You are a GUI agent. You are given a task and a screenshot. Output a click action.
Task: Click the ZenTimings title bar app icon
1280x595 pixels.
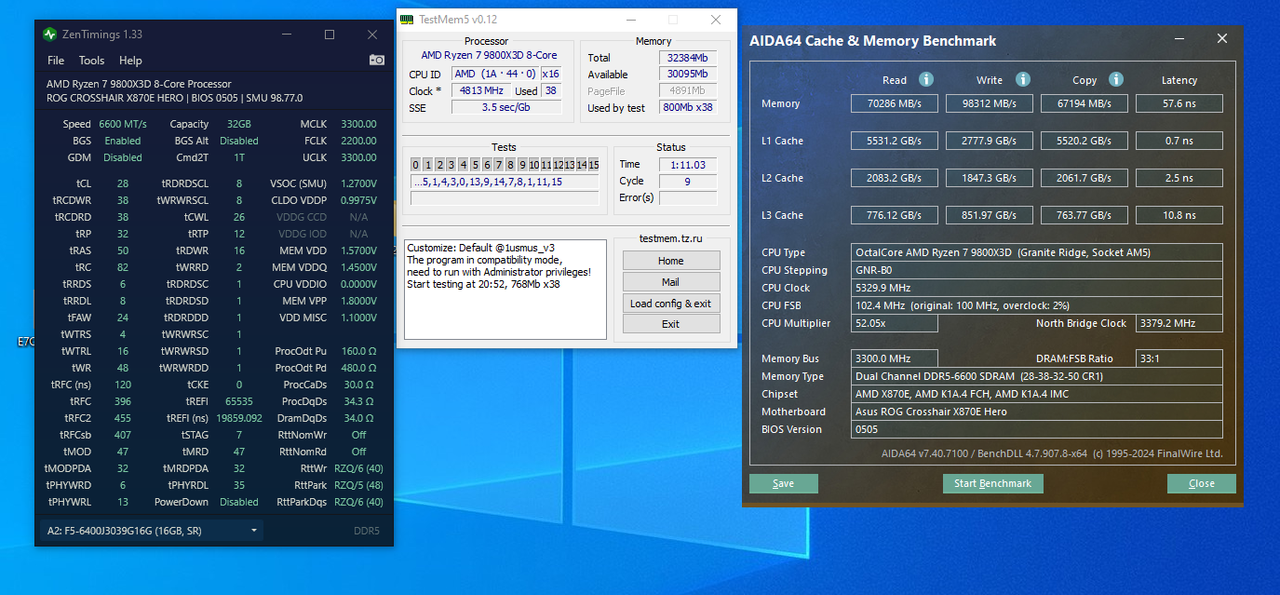(x=50, y=34)
